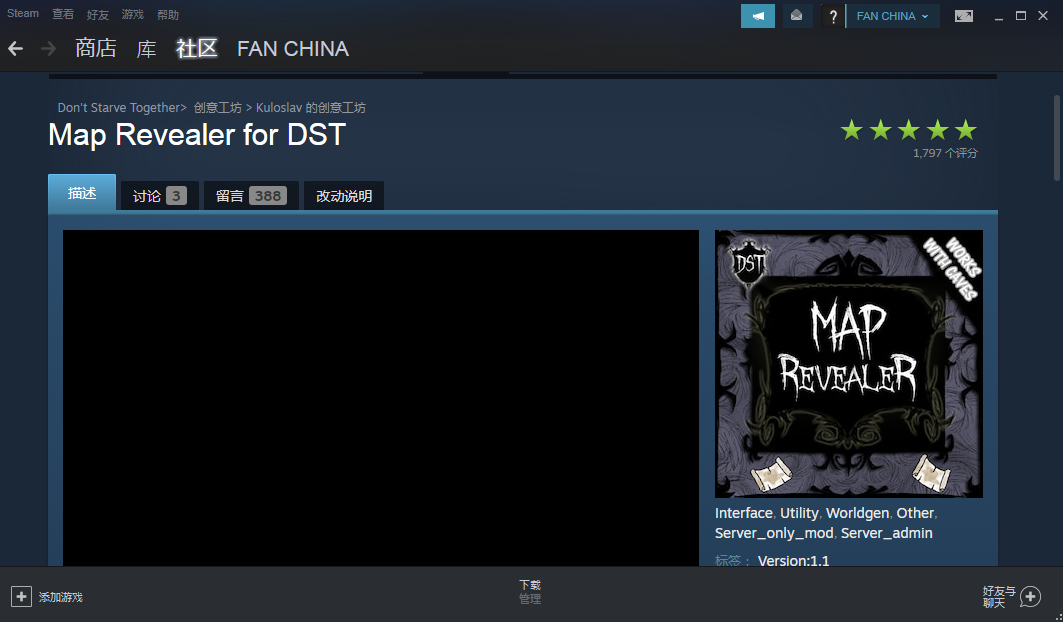
Task: Open the 查看 menu
Action: pyautogui.click(x=63, y=14)
